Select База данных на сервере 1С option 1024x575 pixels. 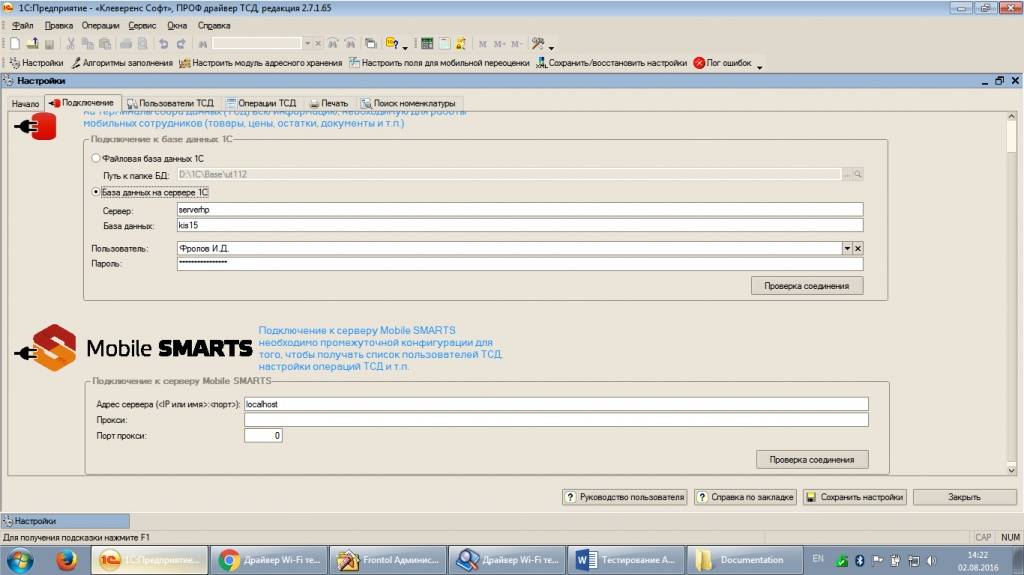pyautogui.click(x=96, y=192)
